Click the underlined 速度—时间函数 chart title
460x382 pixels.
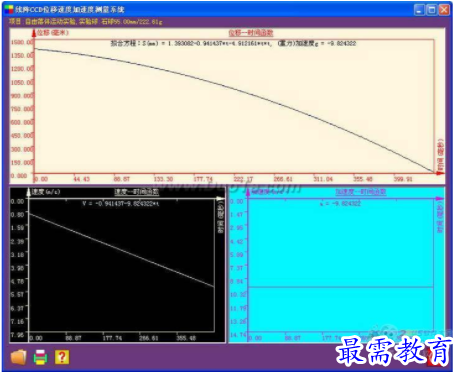pyautogui.click(x=137, y=192)
